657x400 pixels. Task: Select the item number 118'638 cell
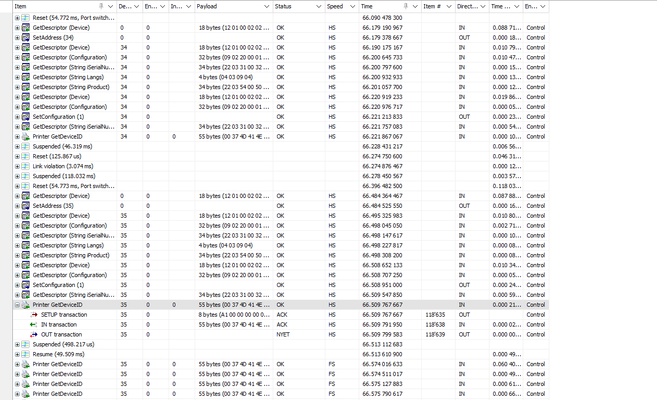(435, 325)
